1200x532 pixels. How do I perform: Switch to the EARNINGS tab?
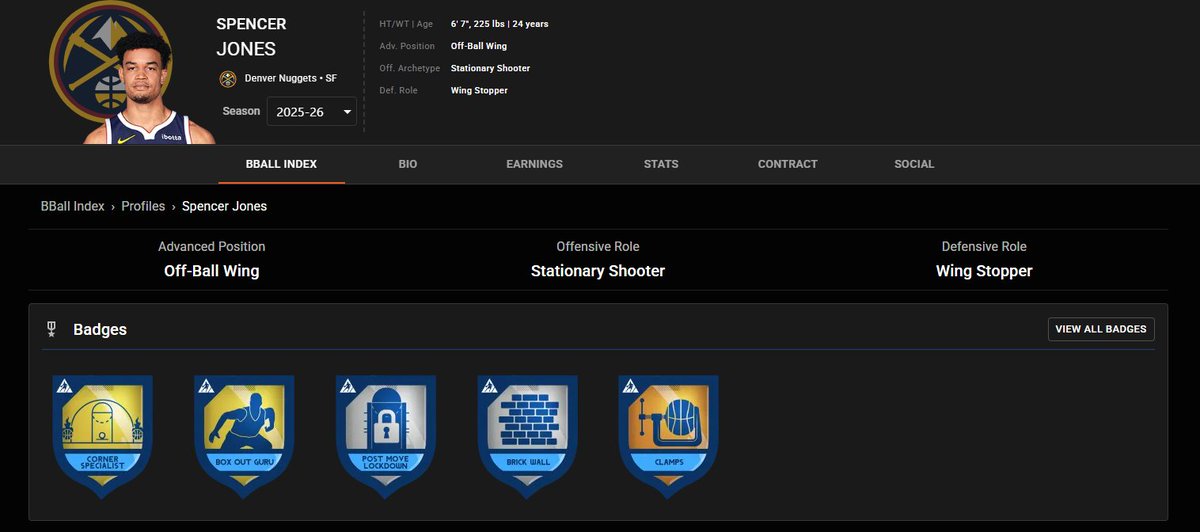pyautogui.click(x=534, y=164)
